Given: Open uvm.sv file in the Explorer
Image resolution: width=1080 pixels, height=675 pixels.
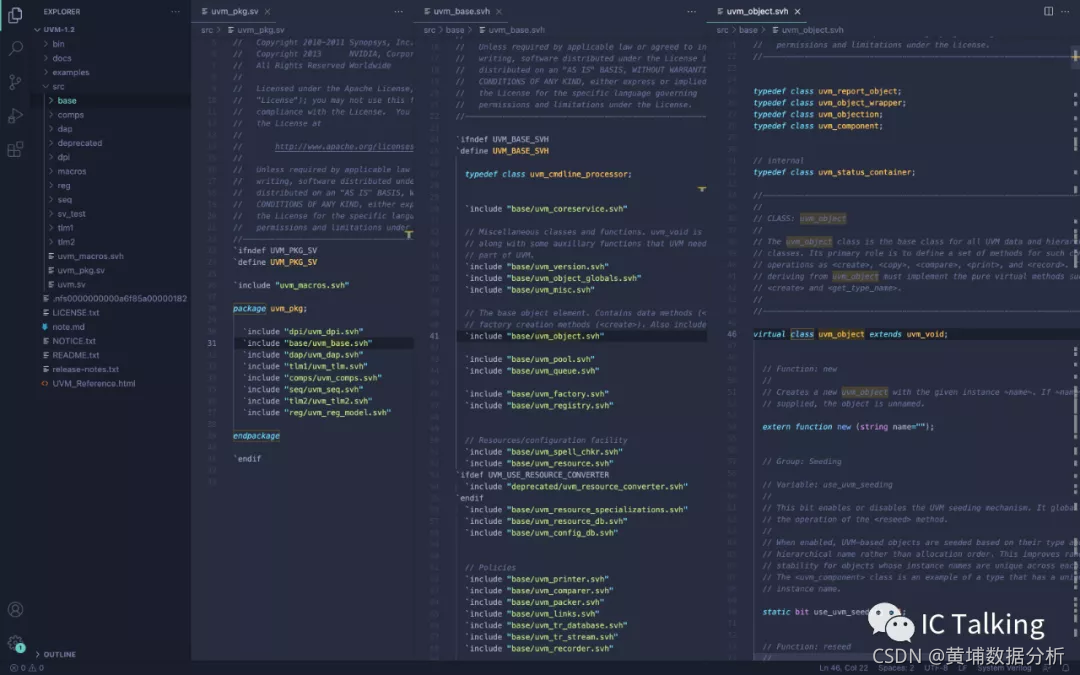Looking at the screenshot, I should [x=72, y=284].
